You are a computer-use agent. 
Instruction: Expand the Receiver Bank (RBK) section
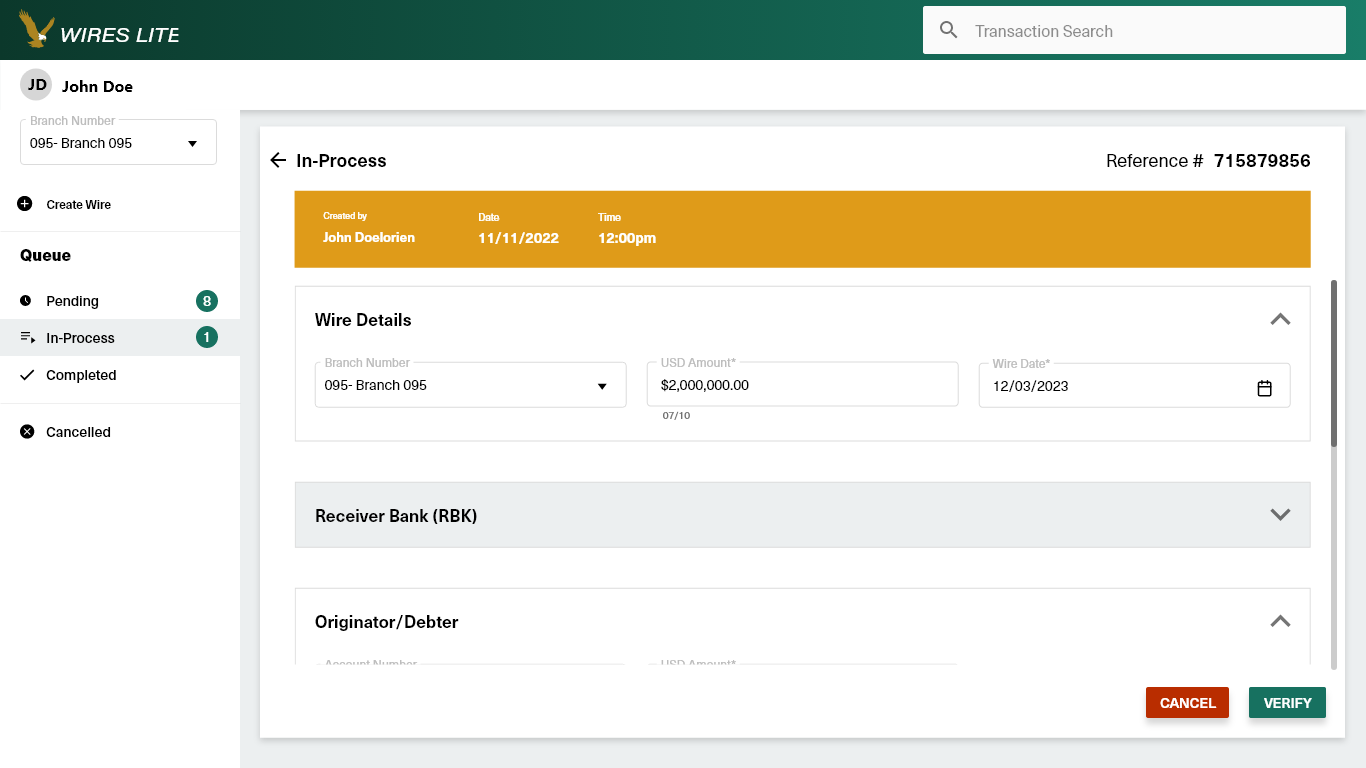[x=1280, y=515]
